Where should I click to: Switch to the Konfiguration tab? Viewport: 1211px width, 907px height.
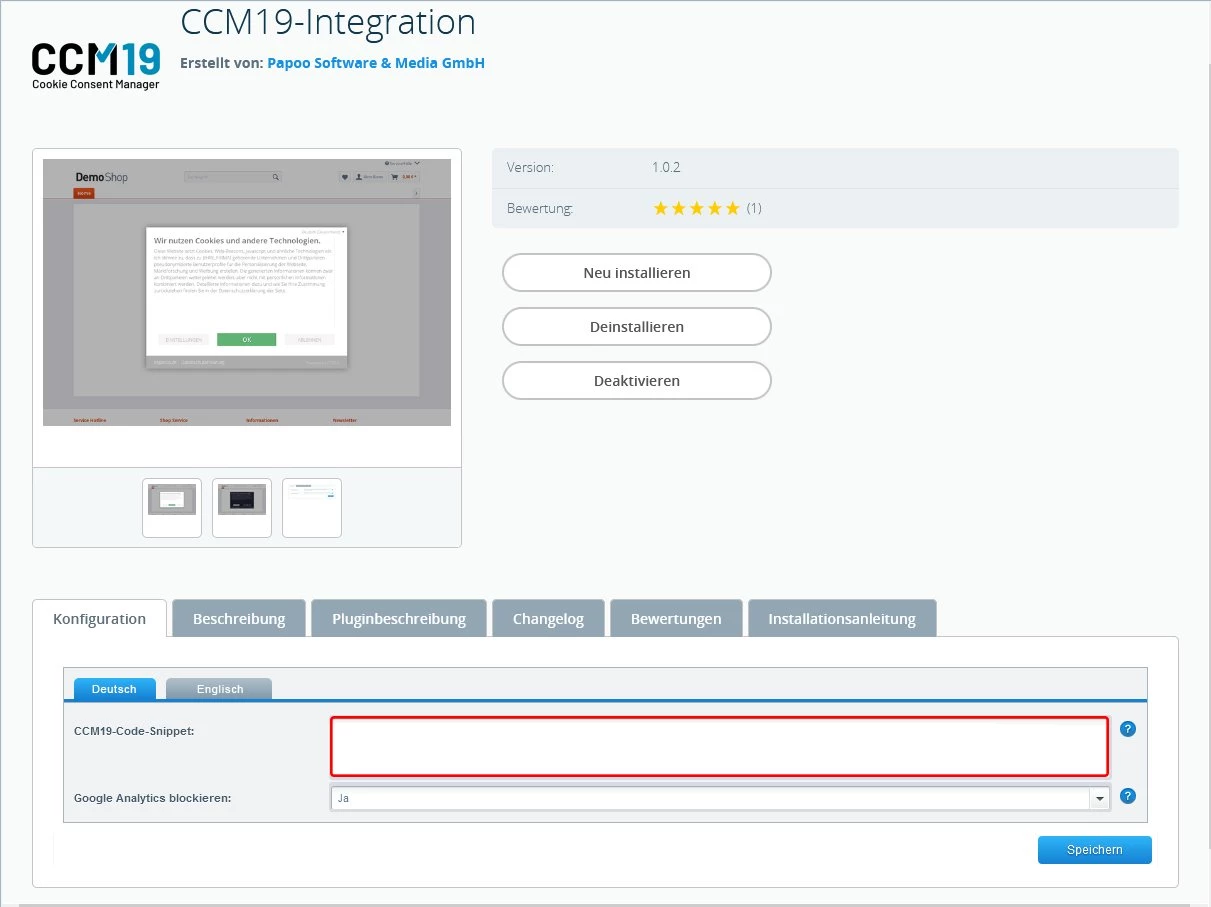coord(99,619)
